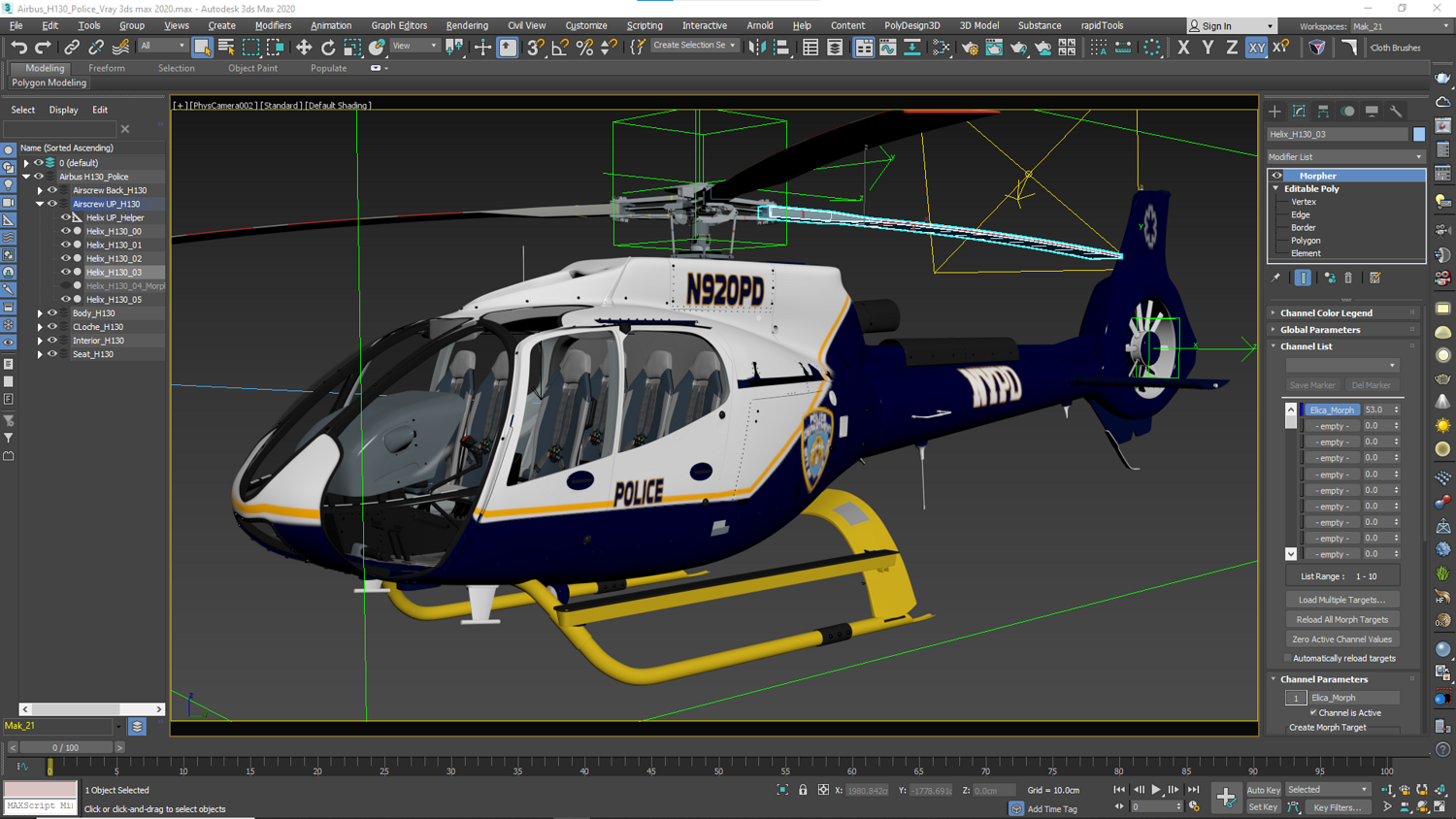
Task: Open the Rendering menu
Action: 467,26
